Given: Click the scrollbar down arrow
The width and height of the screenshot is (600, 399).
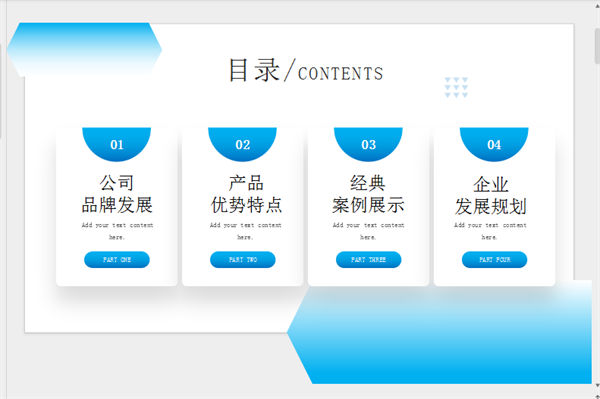Looking at the screenshot, I should point(597,385).
